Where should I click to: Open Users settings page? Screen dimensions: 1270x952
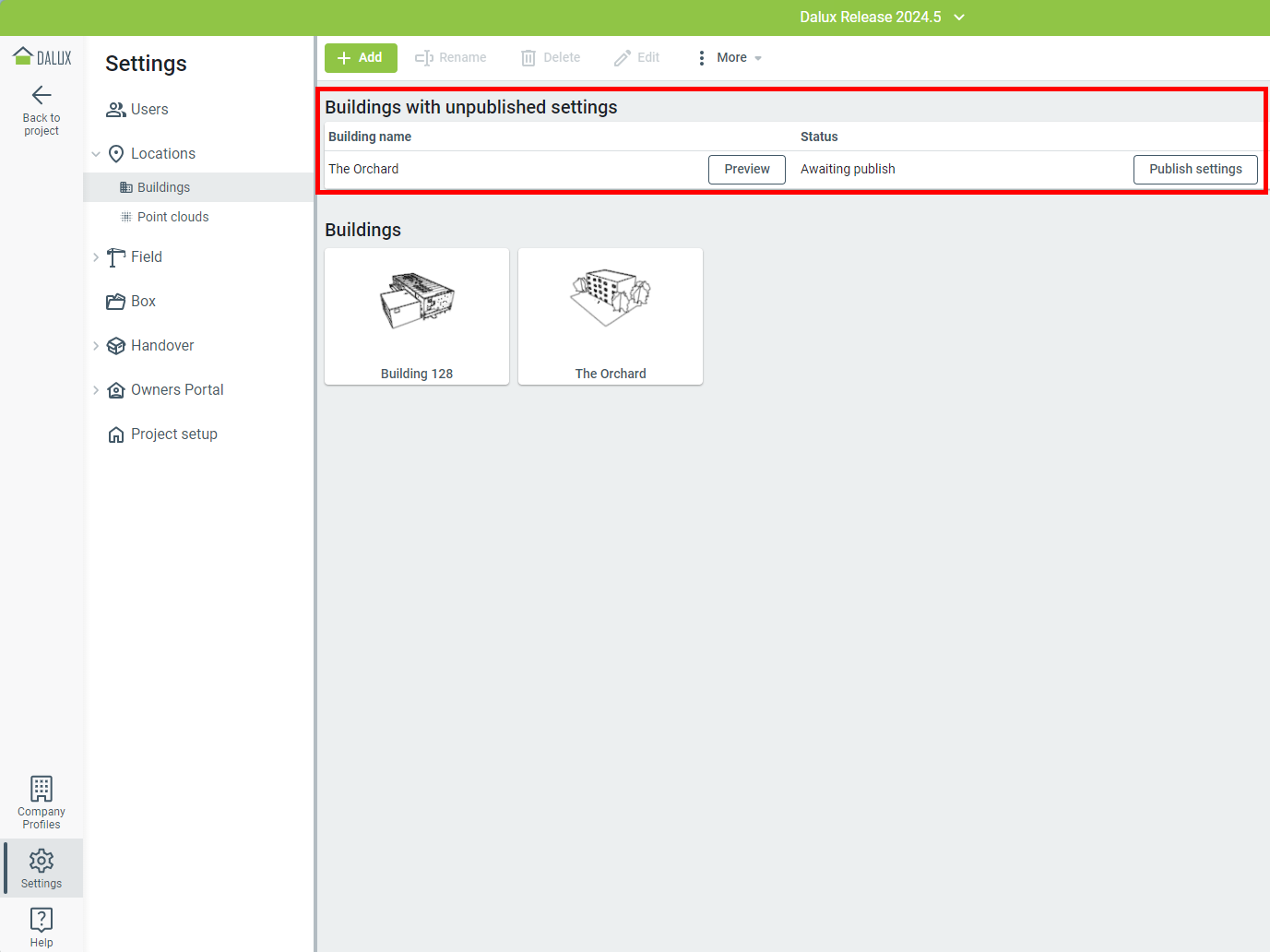[x=149, y=110]
